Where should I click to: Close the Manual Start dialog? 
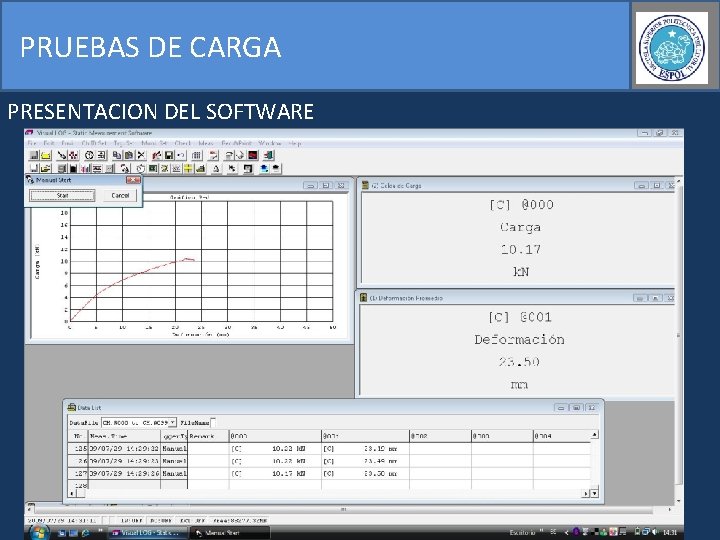click(x=133, y=180)
